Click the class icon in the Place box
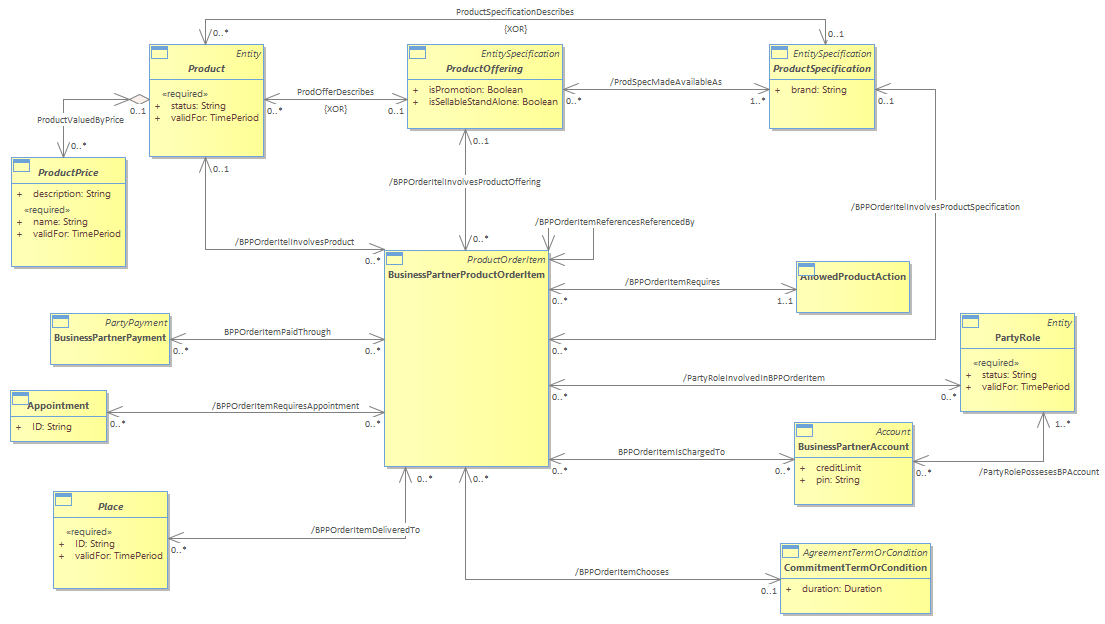 (x=63, y=500)
